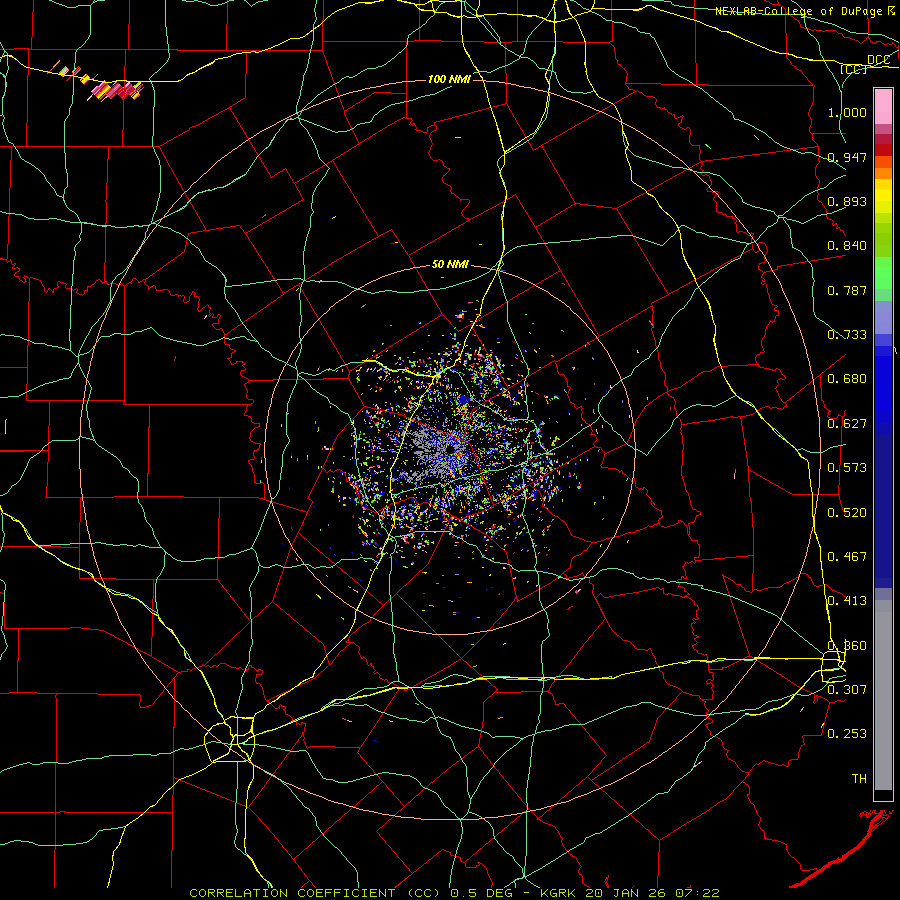Click the TH threshold label on scale
Screen dimensions: 900x900
pos(859,779)
